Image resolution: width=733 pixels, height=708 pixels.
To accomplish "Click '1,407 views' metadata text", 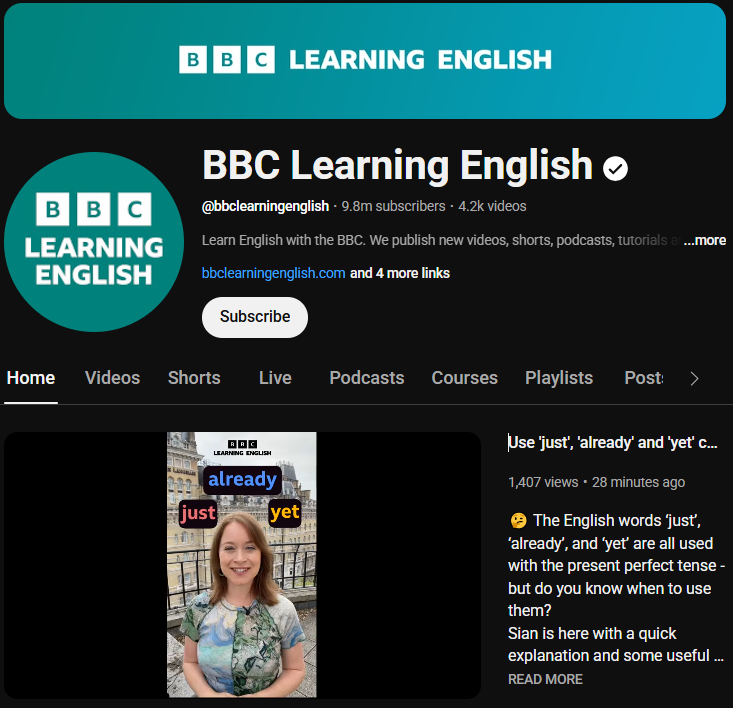I will click(543, 482).
